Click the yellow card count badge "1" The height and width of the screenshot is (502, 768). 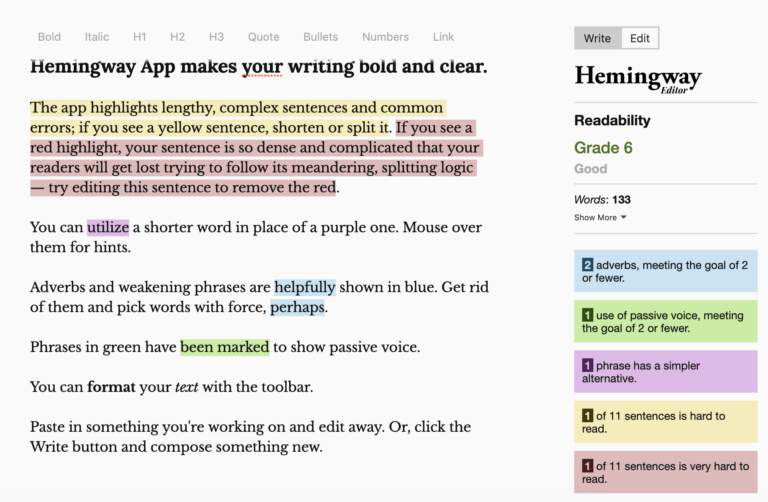[587, 416]
